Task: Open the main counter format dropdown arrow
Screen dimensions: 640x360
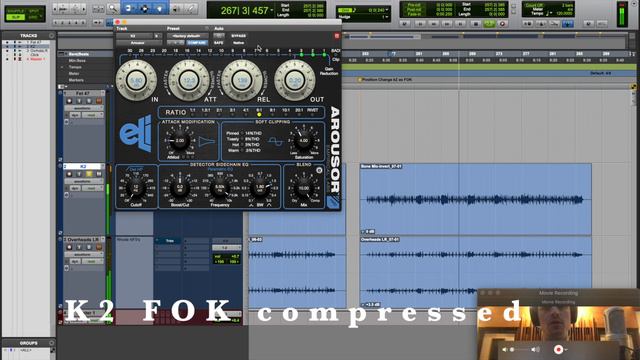Action: pyautogui.click(x=271, y=10)
